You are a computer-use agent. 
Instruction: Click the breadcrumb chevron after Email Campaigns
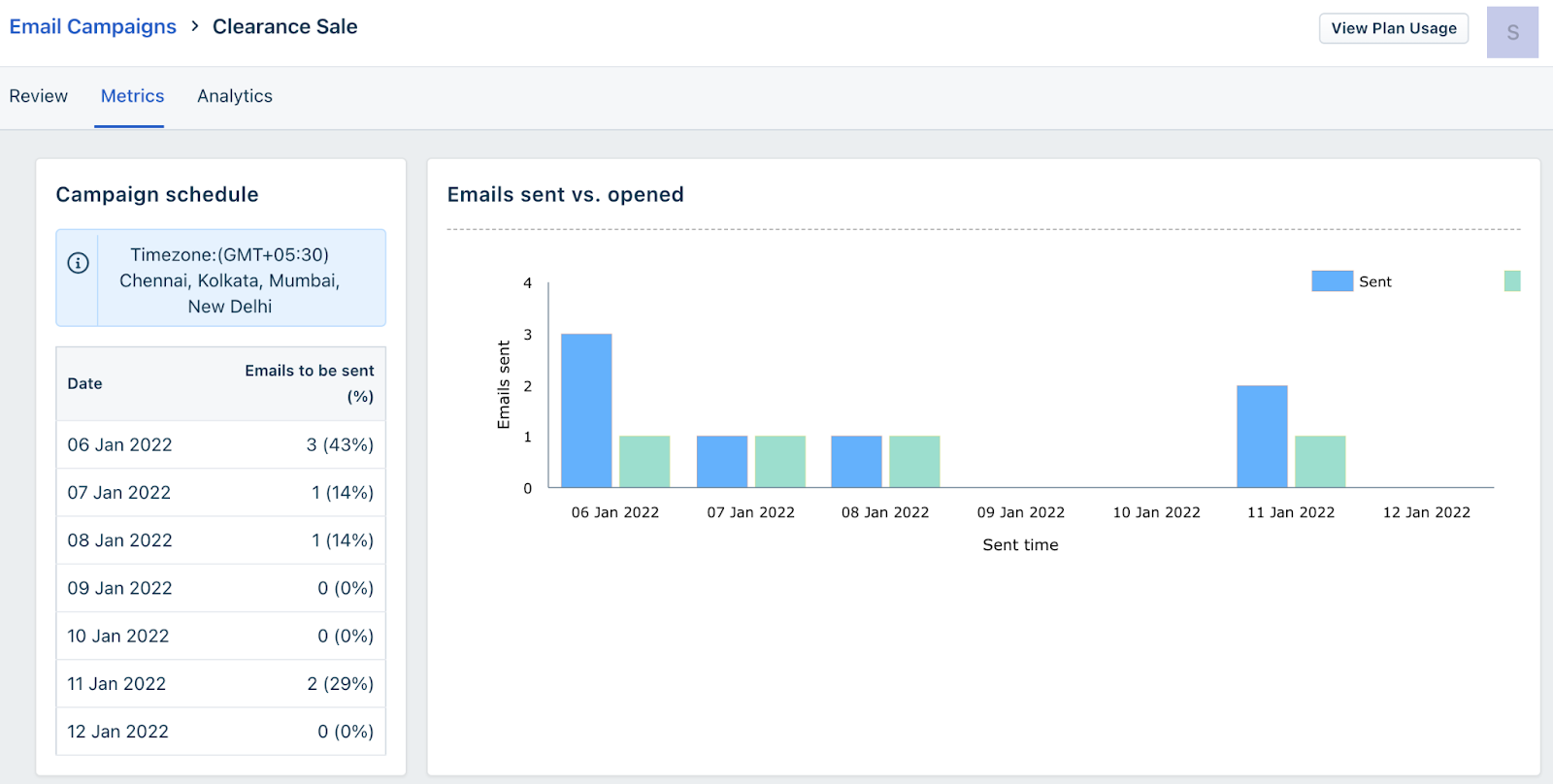coord(194,26)
